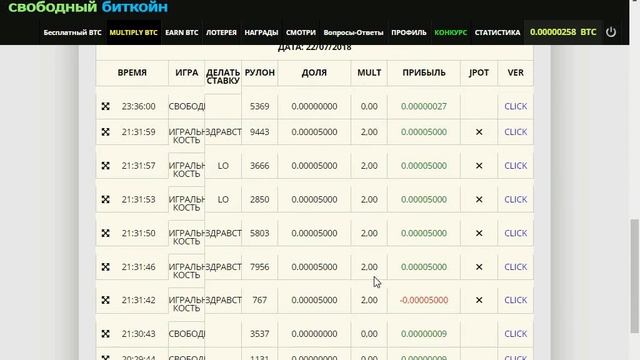Screen dimensions: 640x360
Task: Open the ПРОФИЛЬ menu item
Action: (409, 32)
